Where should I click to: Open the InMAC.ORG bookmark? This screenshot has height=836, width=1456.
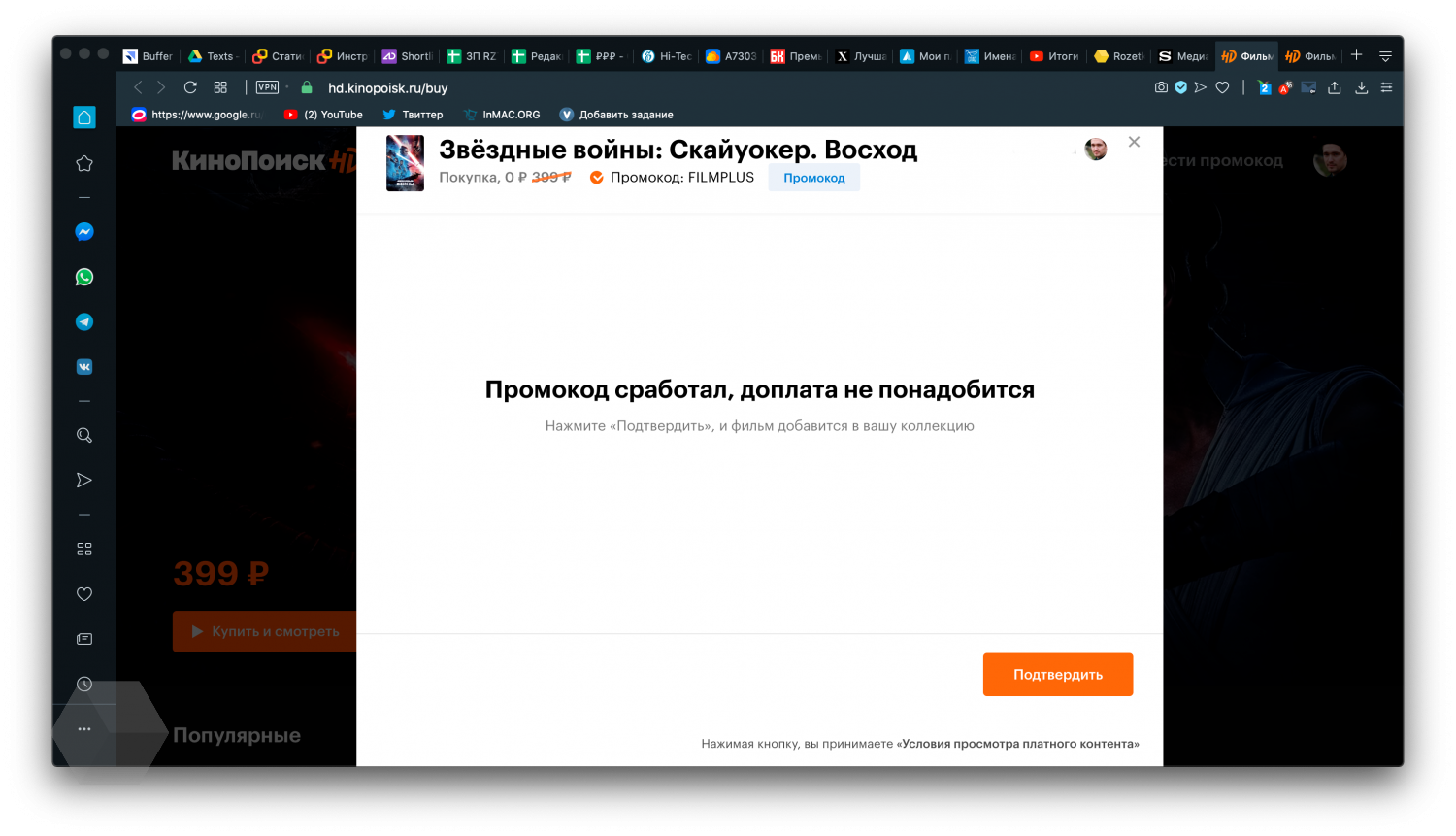pyautogui.click(x=502, y=115)
